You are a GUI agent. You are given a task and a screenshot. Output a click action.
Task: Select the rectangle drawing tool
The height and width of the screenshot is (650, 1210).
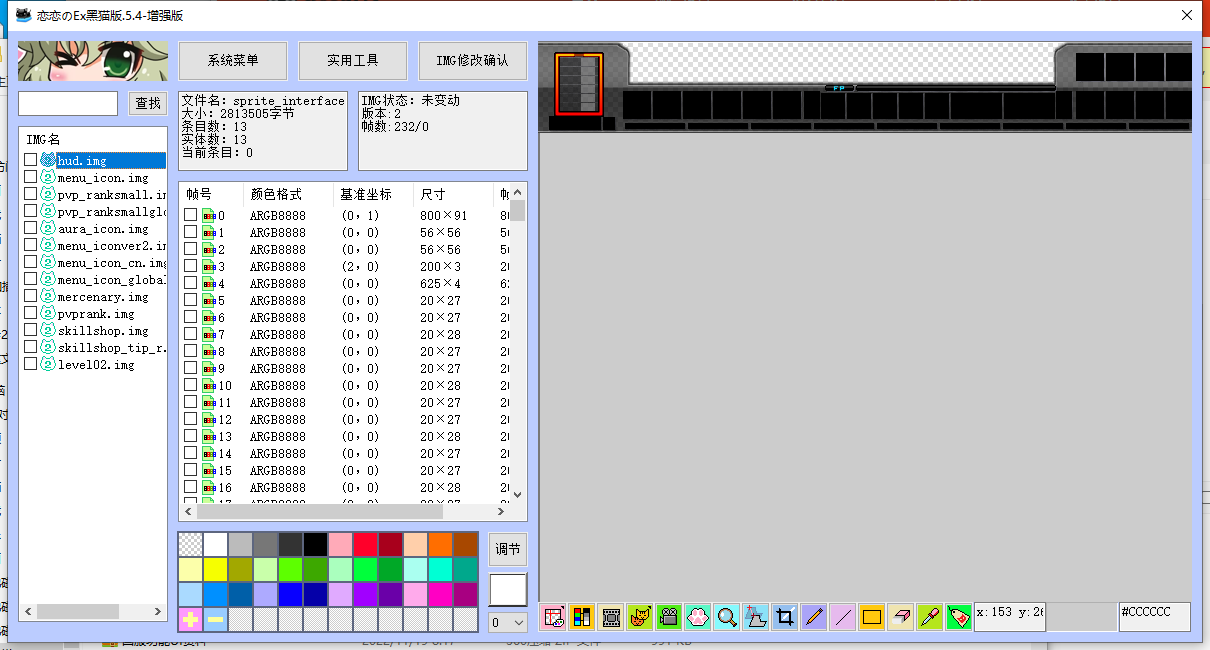tap(872, 617)
